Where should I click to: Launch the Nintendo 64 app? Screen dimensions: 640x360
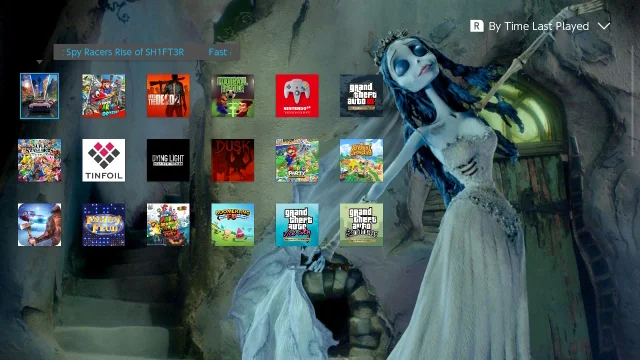click(x=297, y=96)
